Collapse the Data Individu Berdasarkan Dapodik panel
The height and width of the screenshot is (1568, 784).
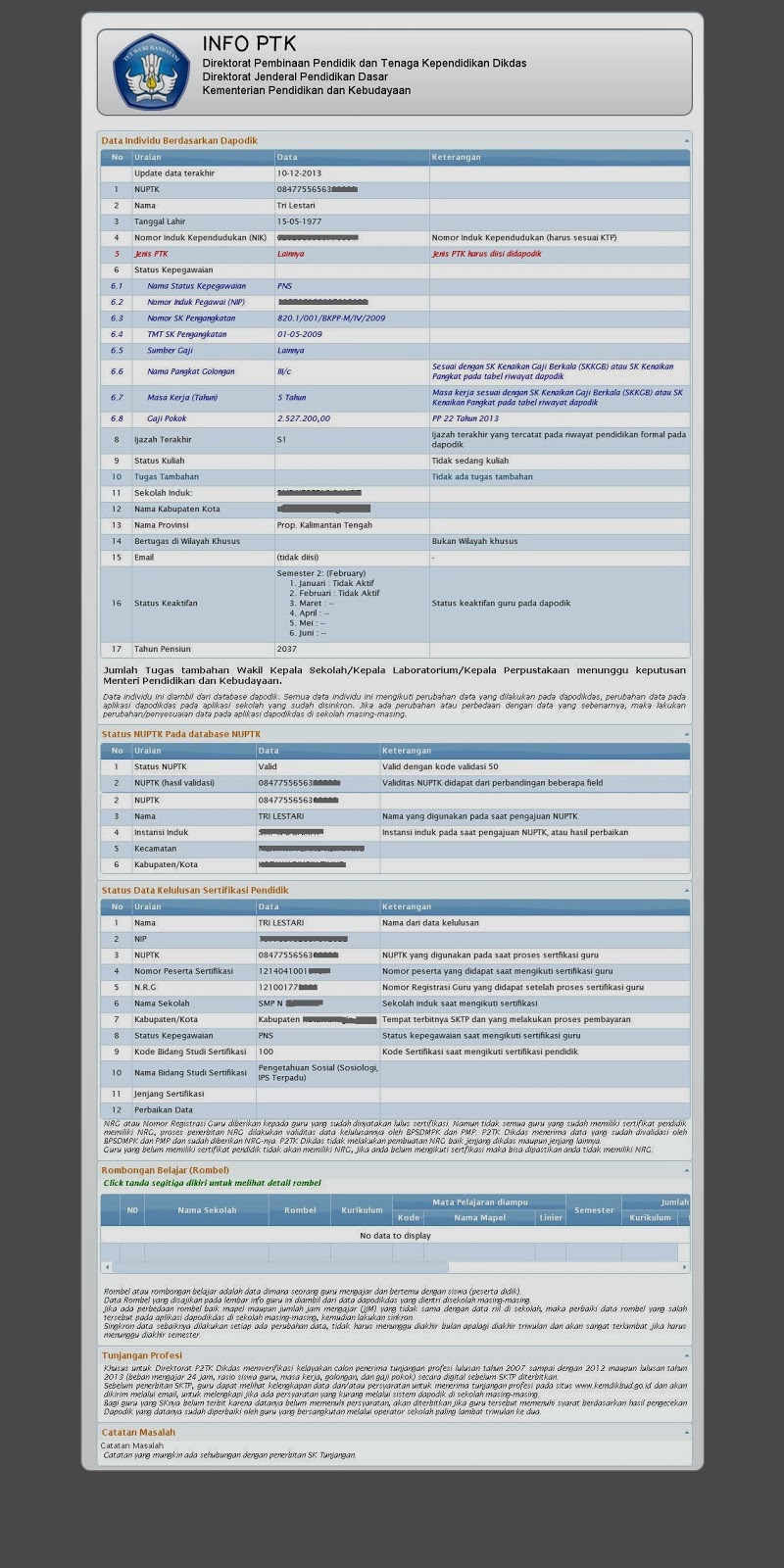686,141
